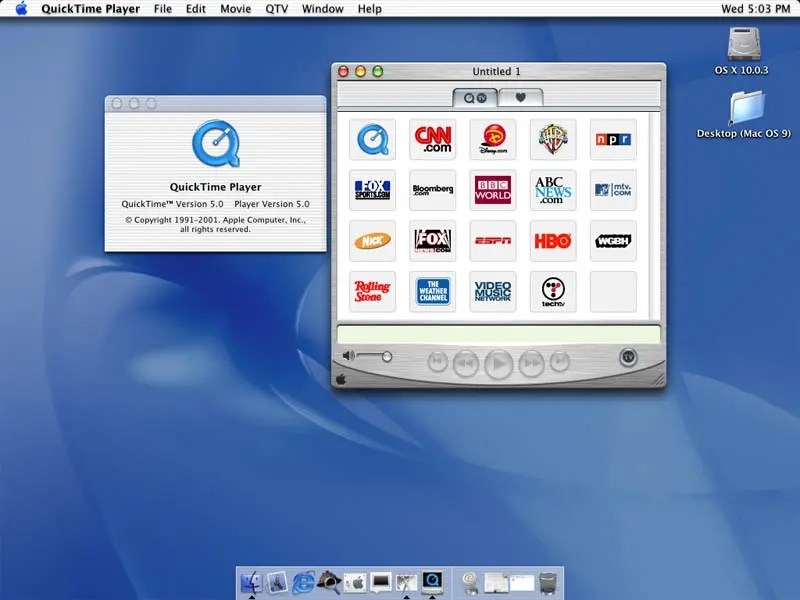
Task: Close the Untitled 1 player window
Action: point(343,71)
